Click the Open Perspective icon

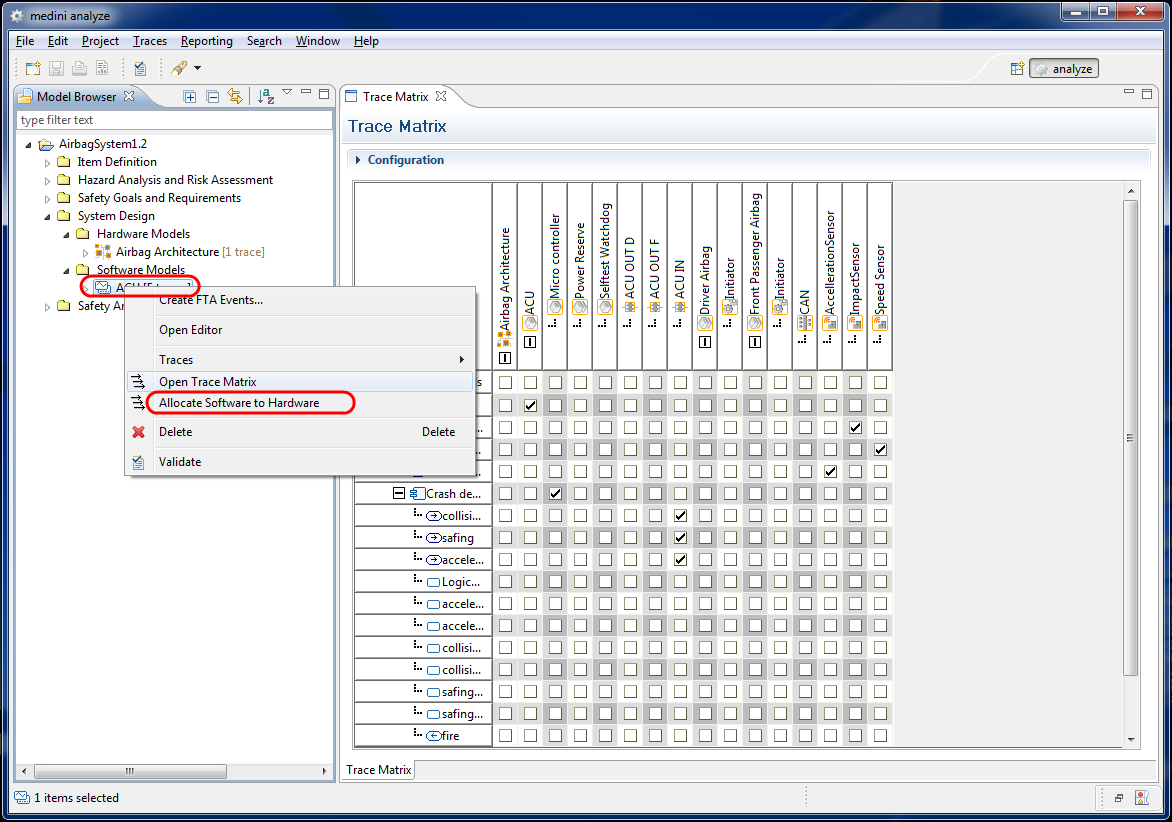point(1017,69)
